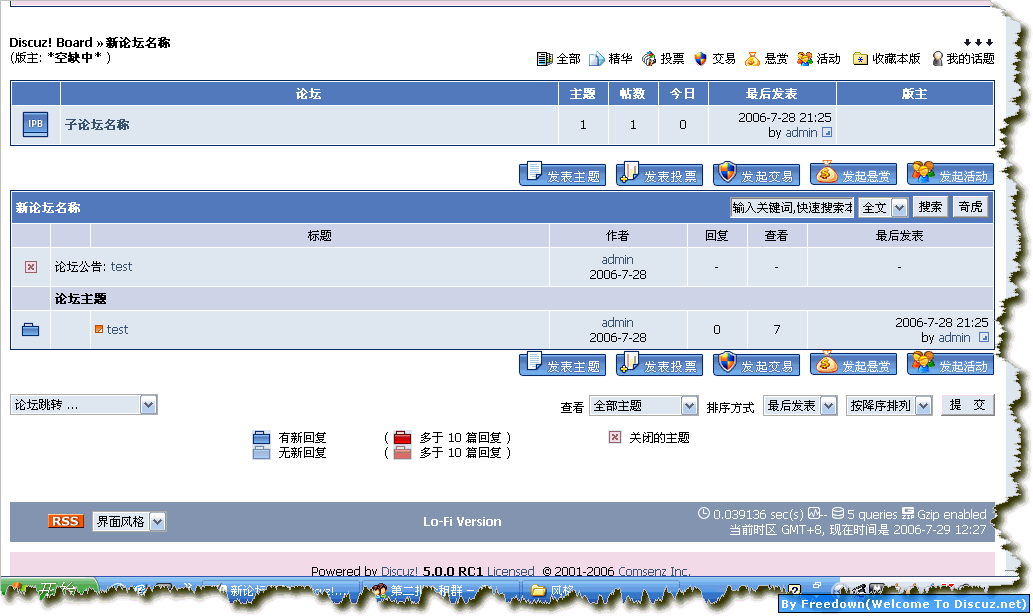This screenshot has height=616, width=1033.
Task: Click the IPB subforum icon
Action: pyautogui.click(x=36, y=124)
